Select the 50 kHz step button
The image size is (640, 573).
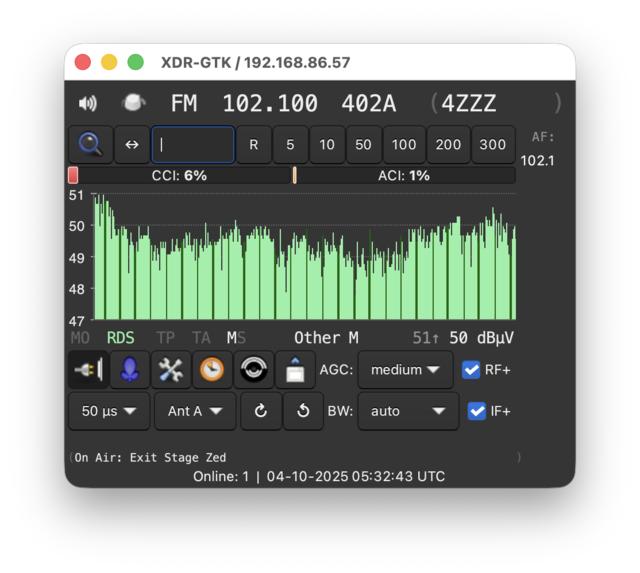pos(363,144)
